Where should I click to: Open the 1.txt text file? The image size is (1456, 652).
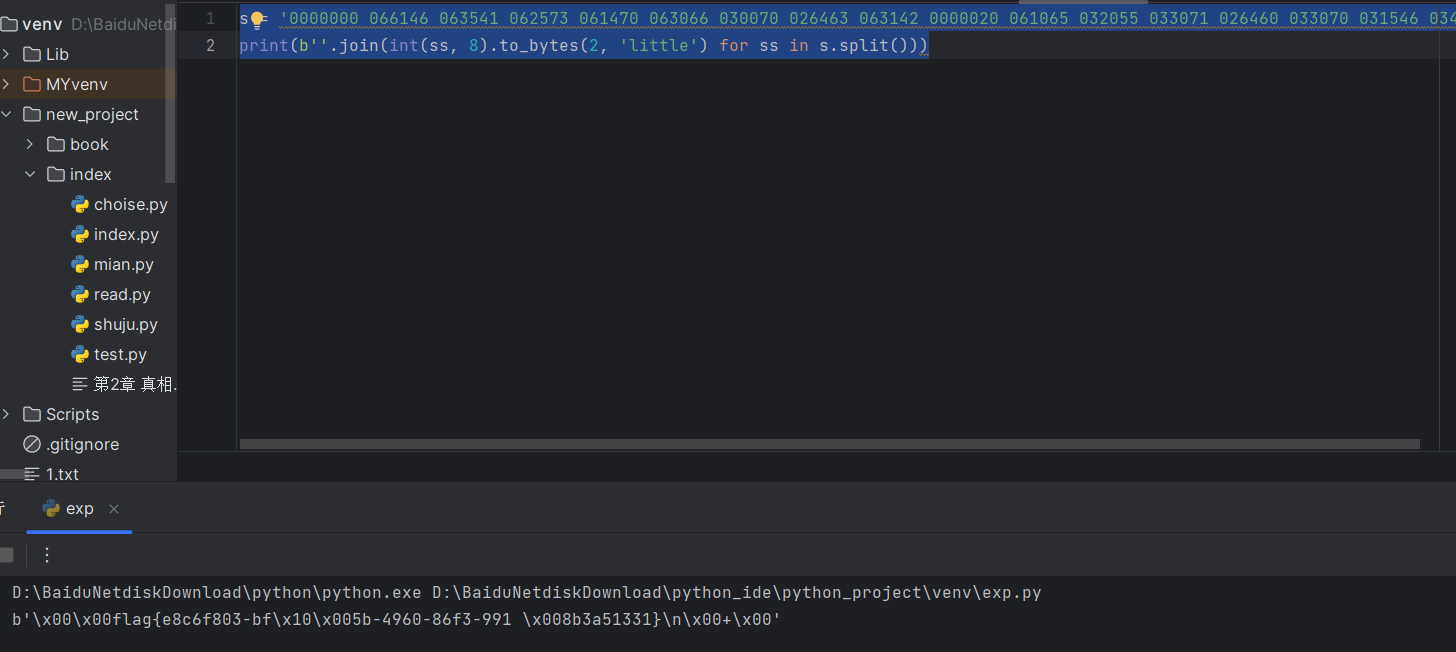pos(62,474)
